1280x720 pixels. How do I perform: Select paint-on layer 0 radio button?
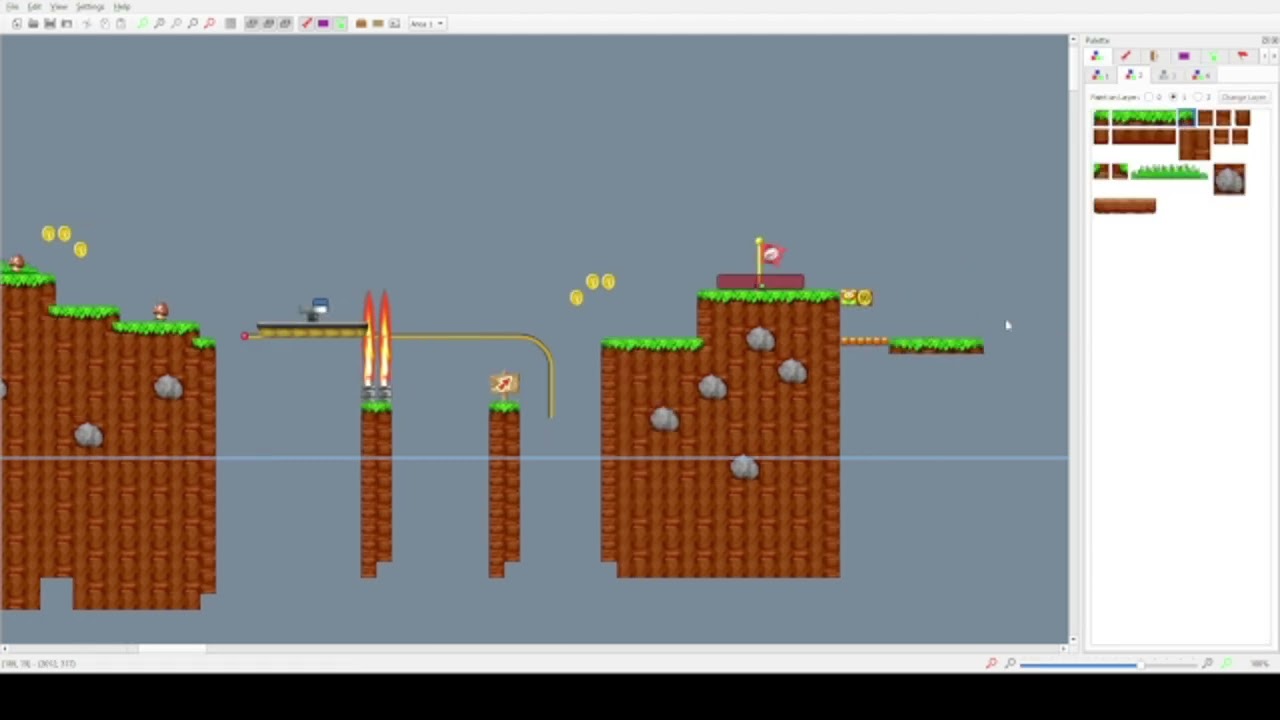pyautogui.click(x=1149, y=97)
